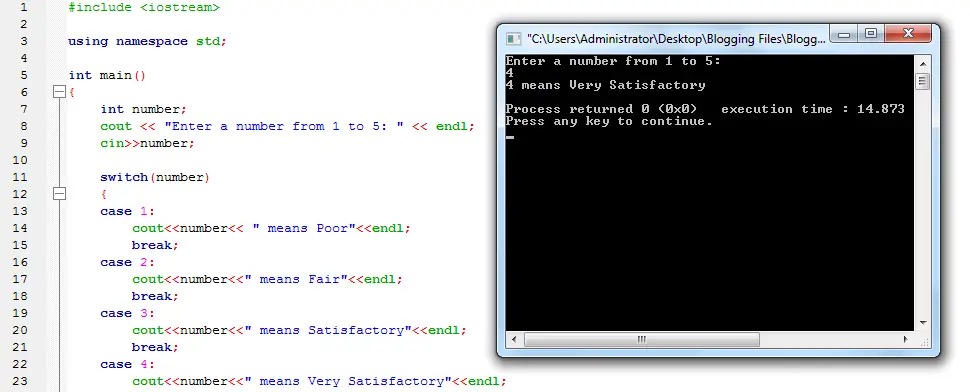970x392 pixels.
Task: Click the console horizontal scrollbar left arrow
Action: [x=513, y=339]
